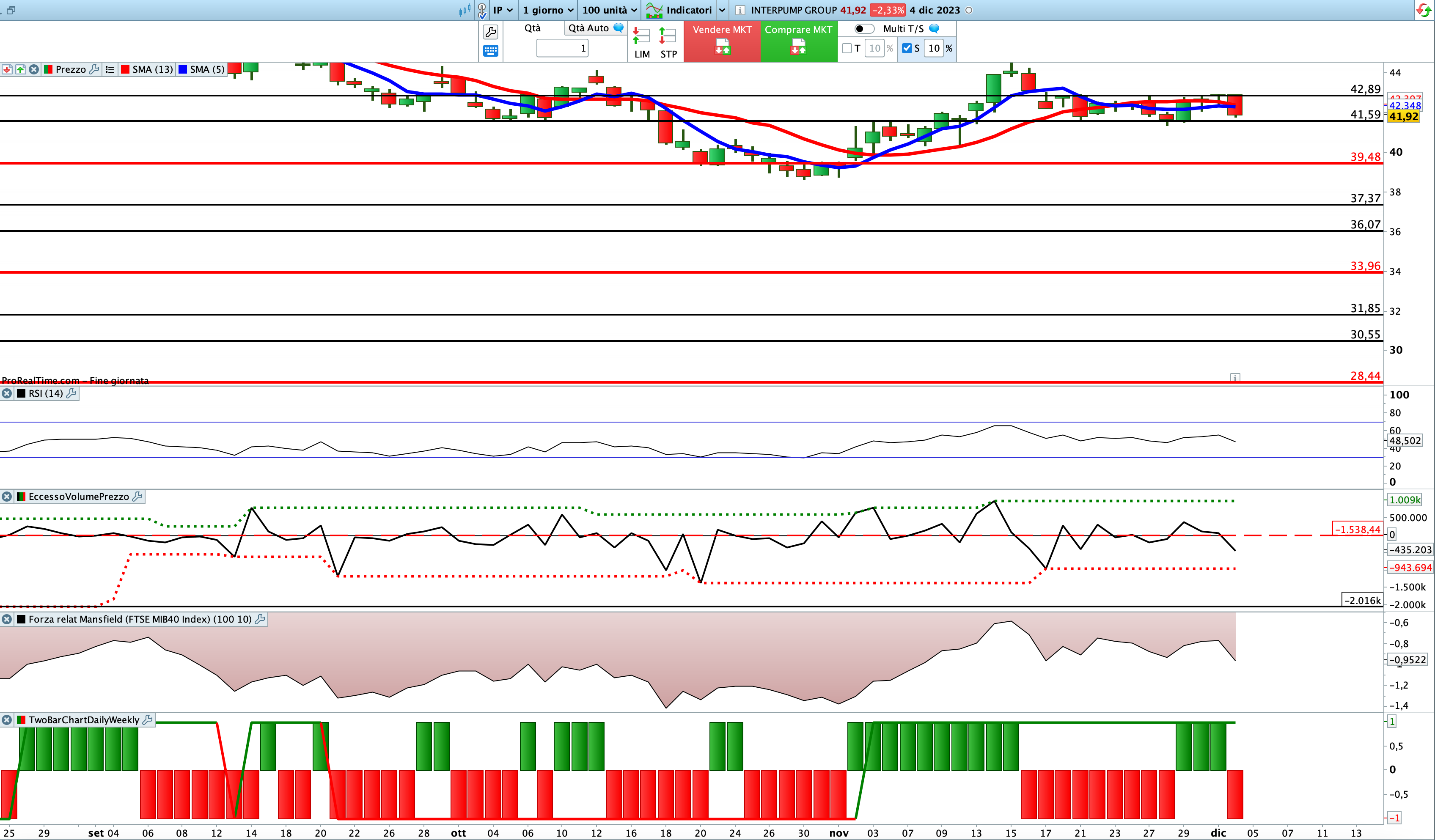Click 'dic' on the time axis

point(1218,833)
